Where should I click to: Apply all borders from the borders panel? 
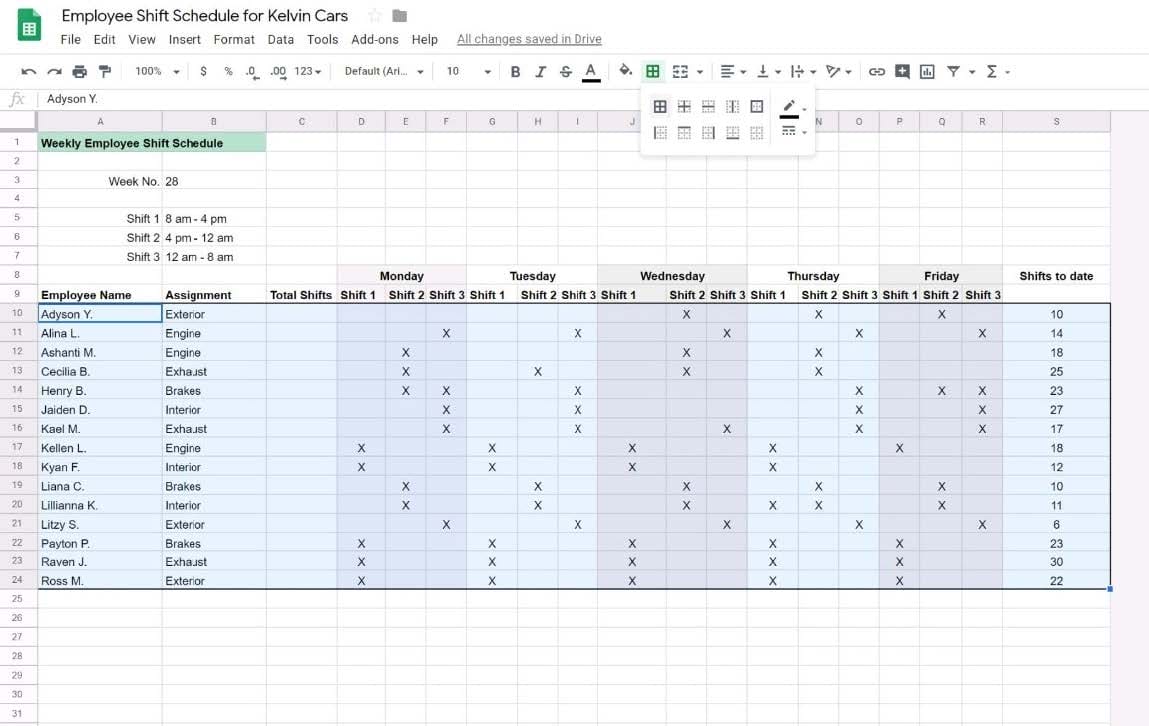(x=660, y=107)
